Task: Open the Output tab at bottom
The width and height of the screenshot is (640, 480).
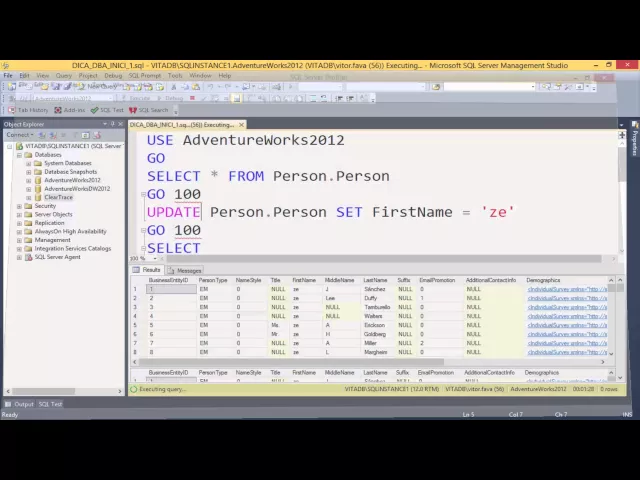Action: click(20, 404)
